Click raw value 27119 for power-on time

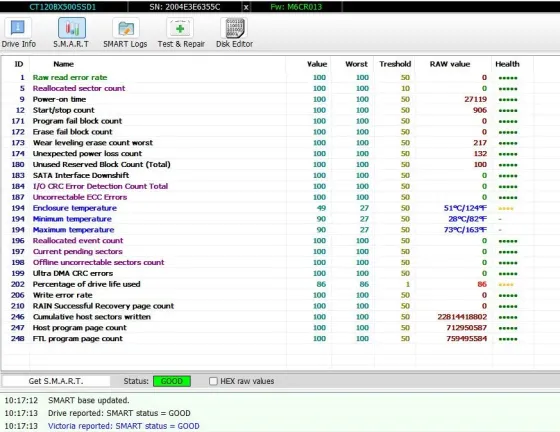click(x=475, y=99)
